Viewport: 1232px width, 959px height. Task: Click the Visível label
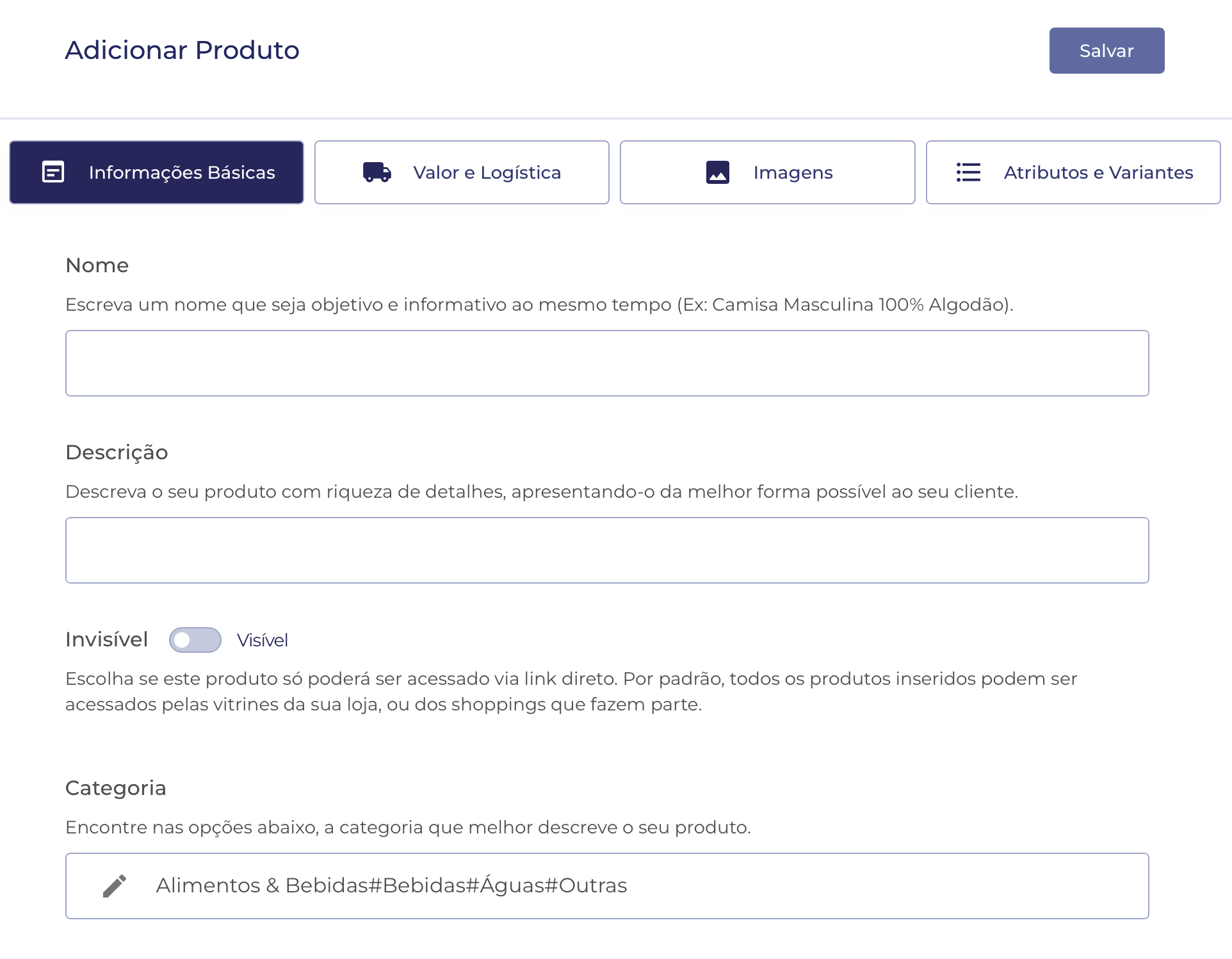click(x=263, y=640)
